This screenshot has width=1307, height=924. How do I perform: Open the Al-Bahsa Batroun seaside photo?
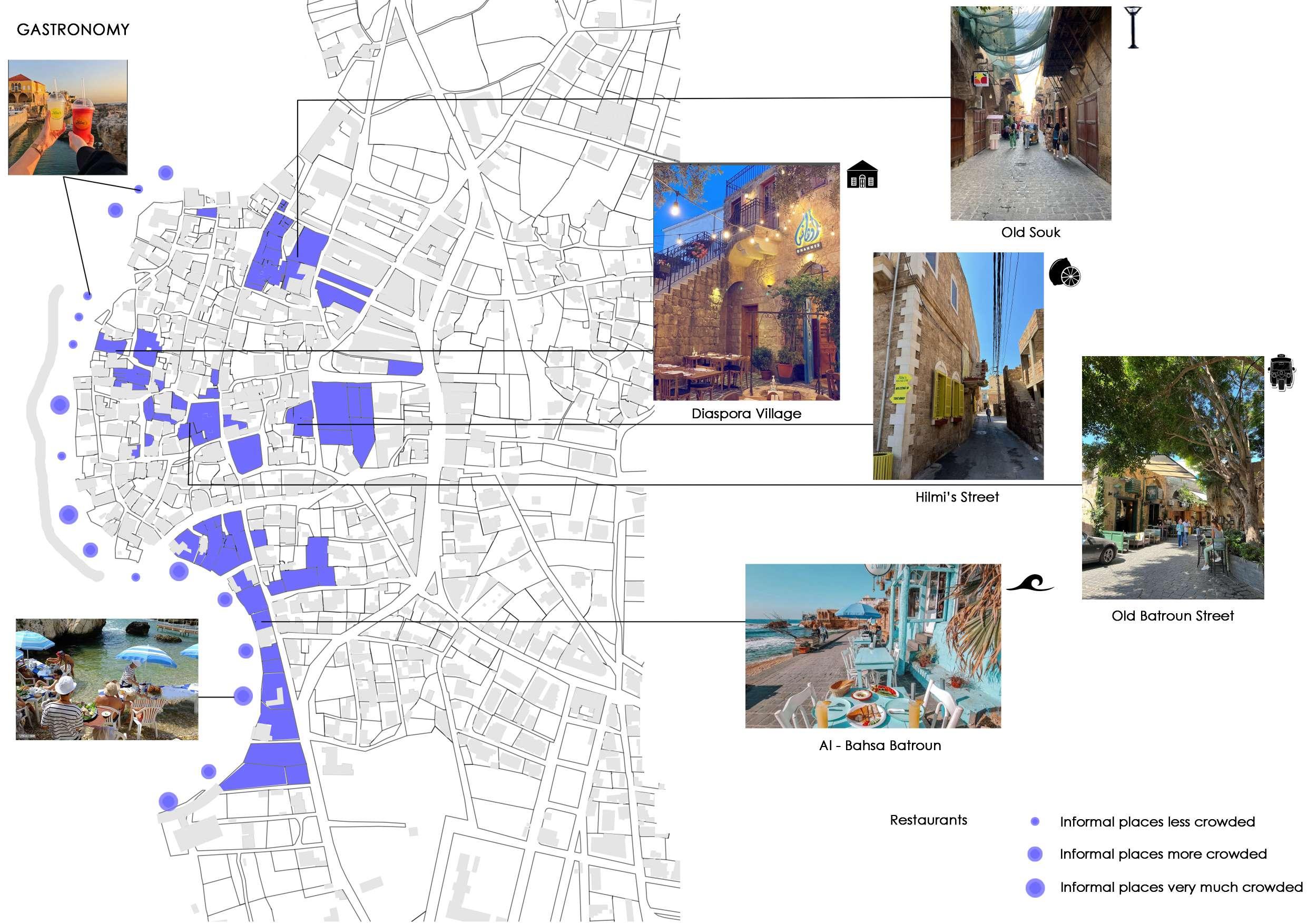[873, 646]
